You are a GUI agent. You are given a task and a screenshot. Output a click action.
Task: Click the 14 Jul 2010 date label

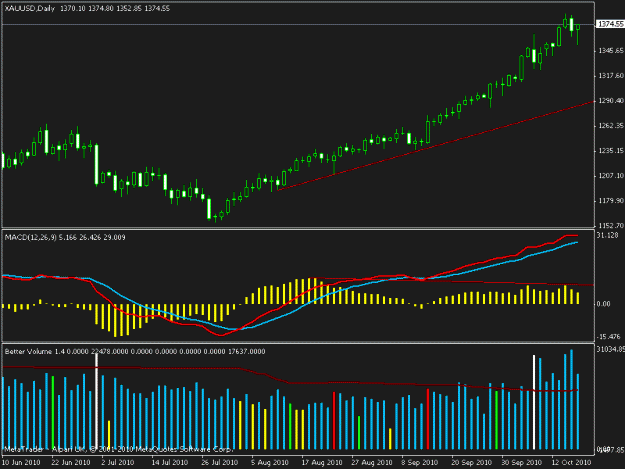[169, 463]
